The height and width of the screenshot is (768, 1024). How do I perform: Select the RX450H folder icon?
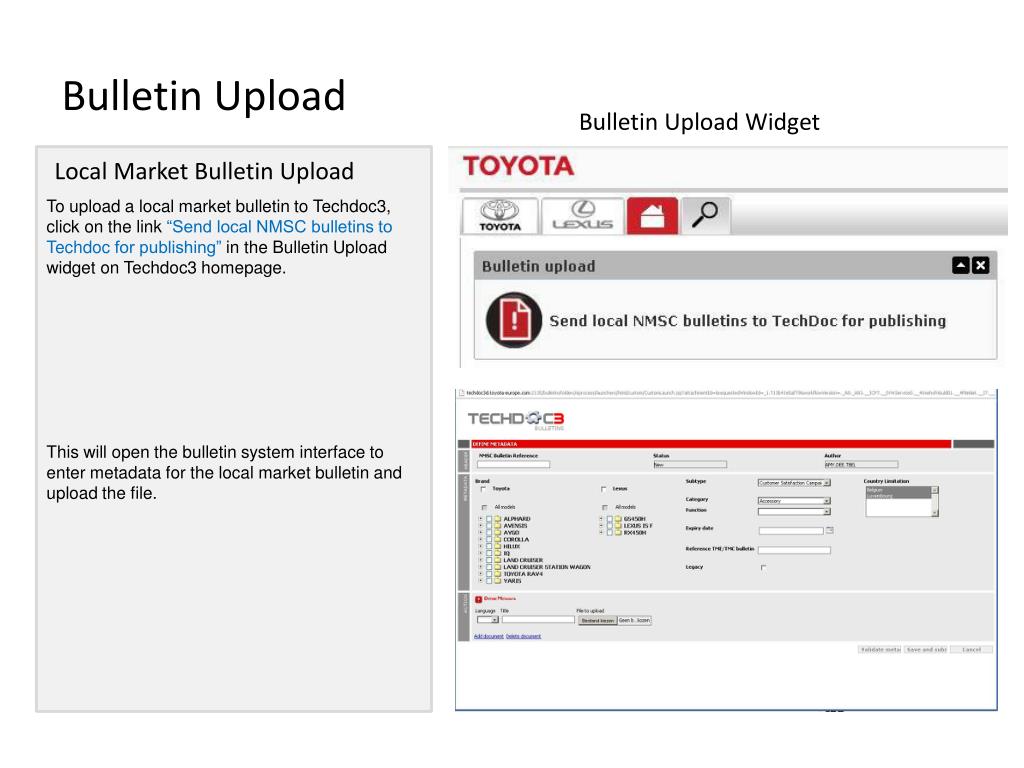coord(618,532)
